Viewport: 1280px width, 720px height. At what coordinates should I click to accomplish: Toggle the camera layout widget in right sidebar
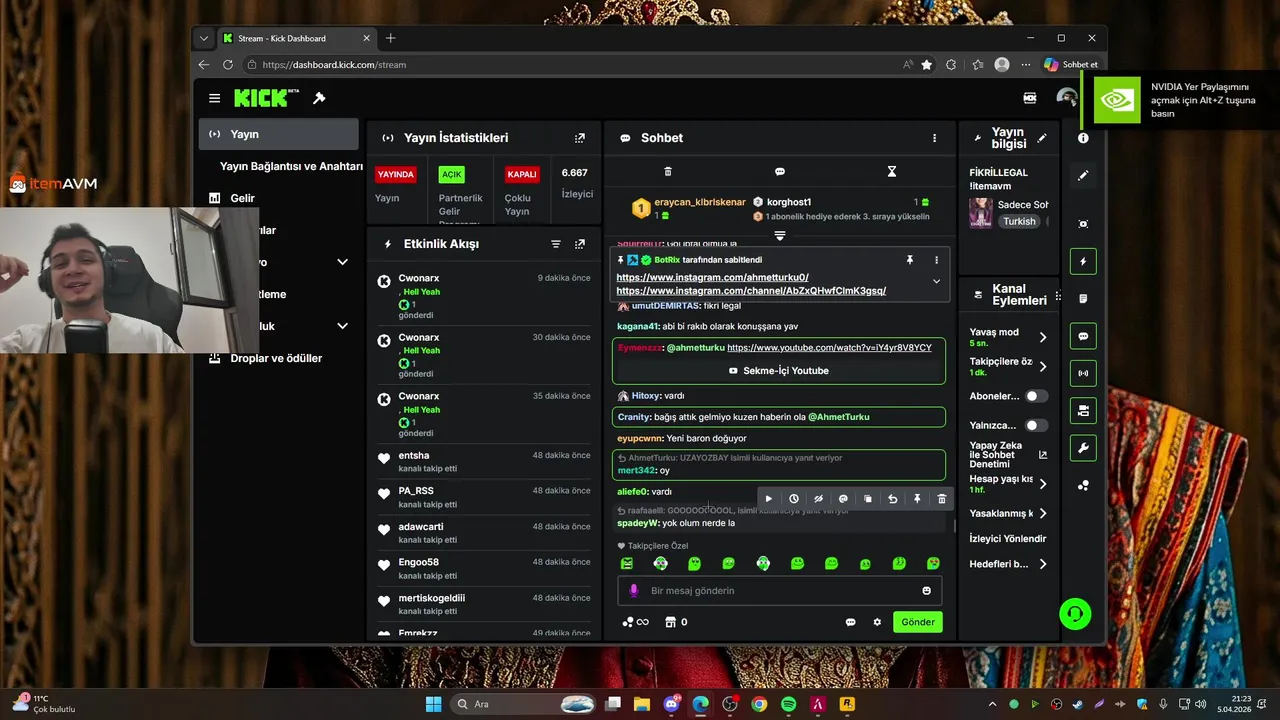(x=1083, y=410)
